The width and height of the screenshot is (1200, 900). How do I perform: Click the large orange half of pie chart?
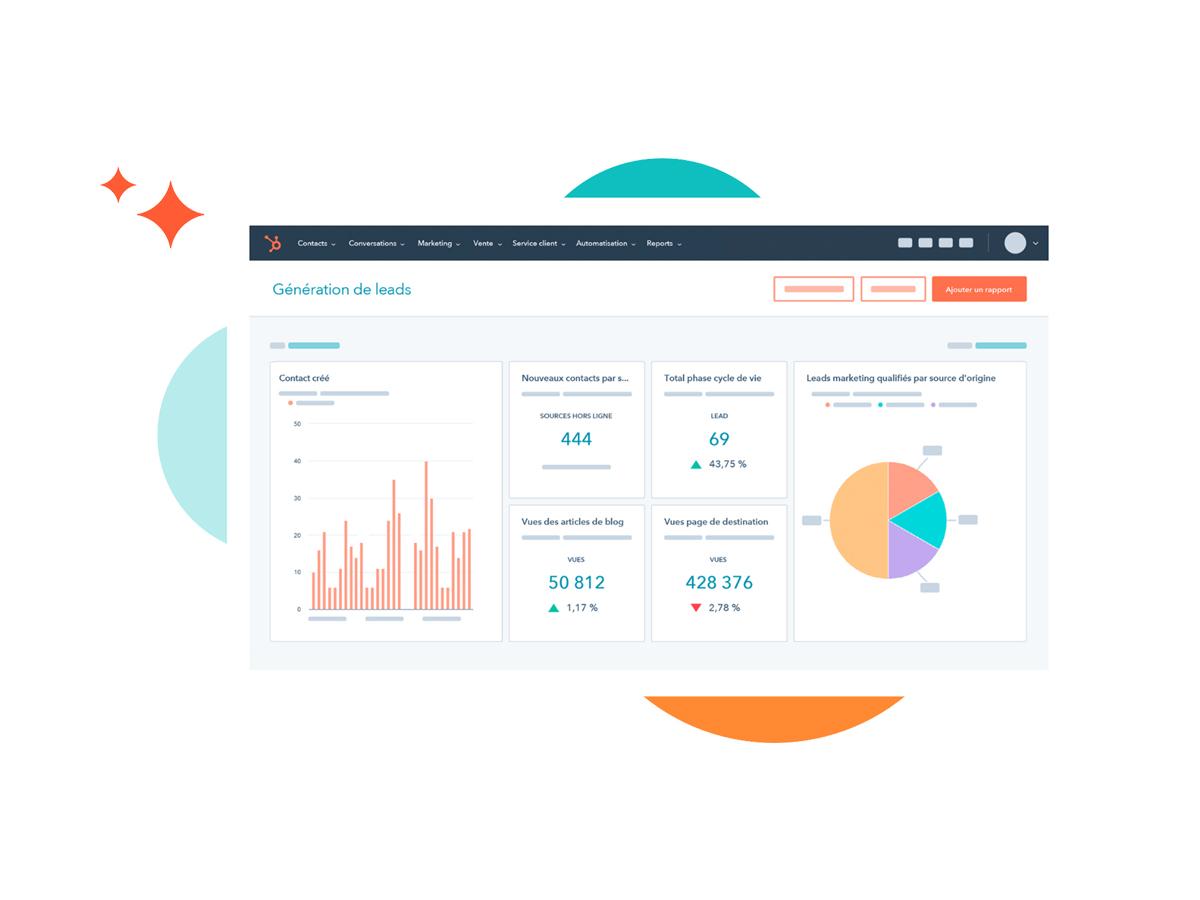pos(859,520)
